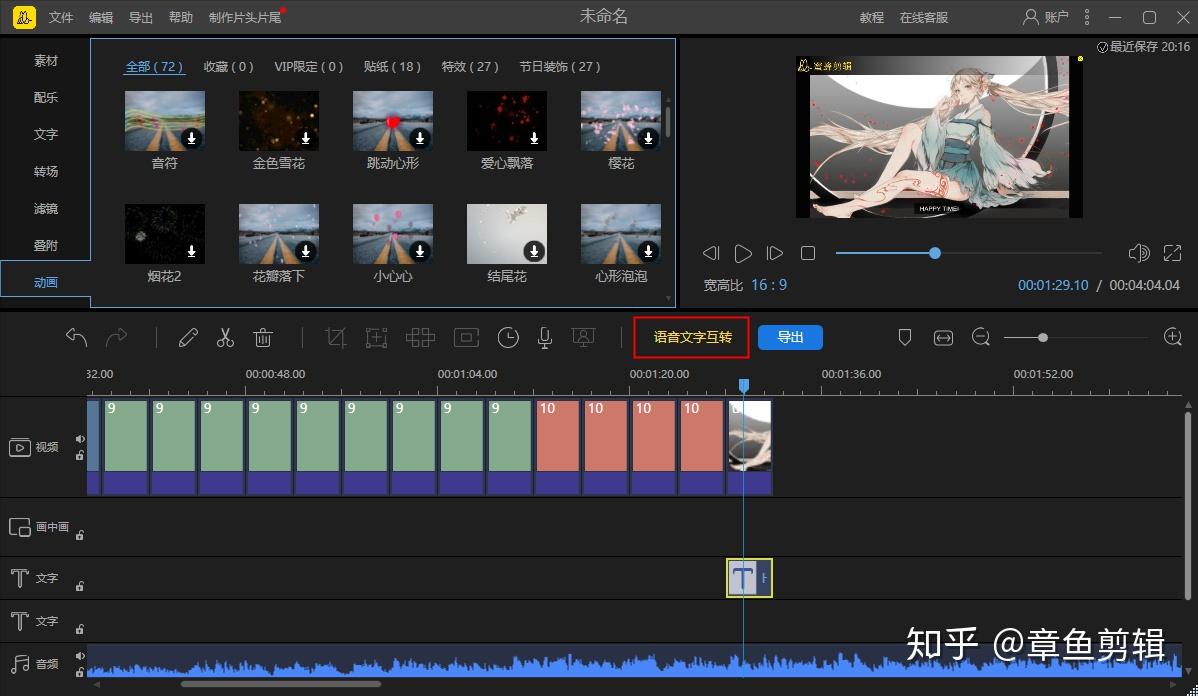
Task: Select the first red clip labeled 10
Action: [558, 446]
